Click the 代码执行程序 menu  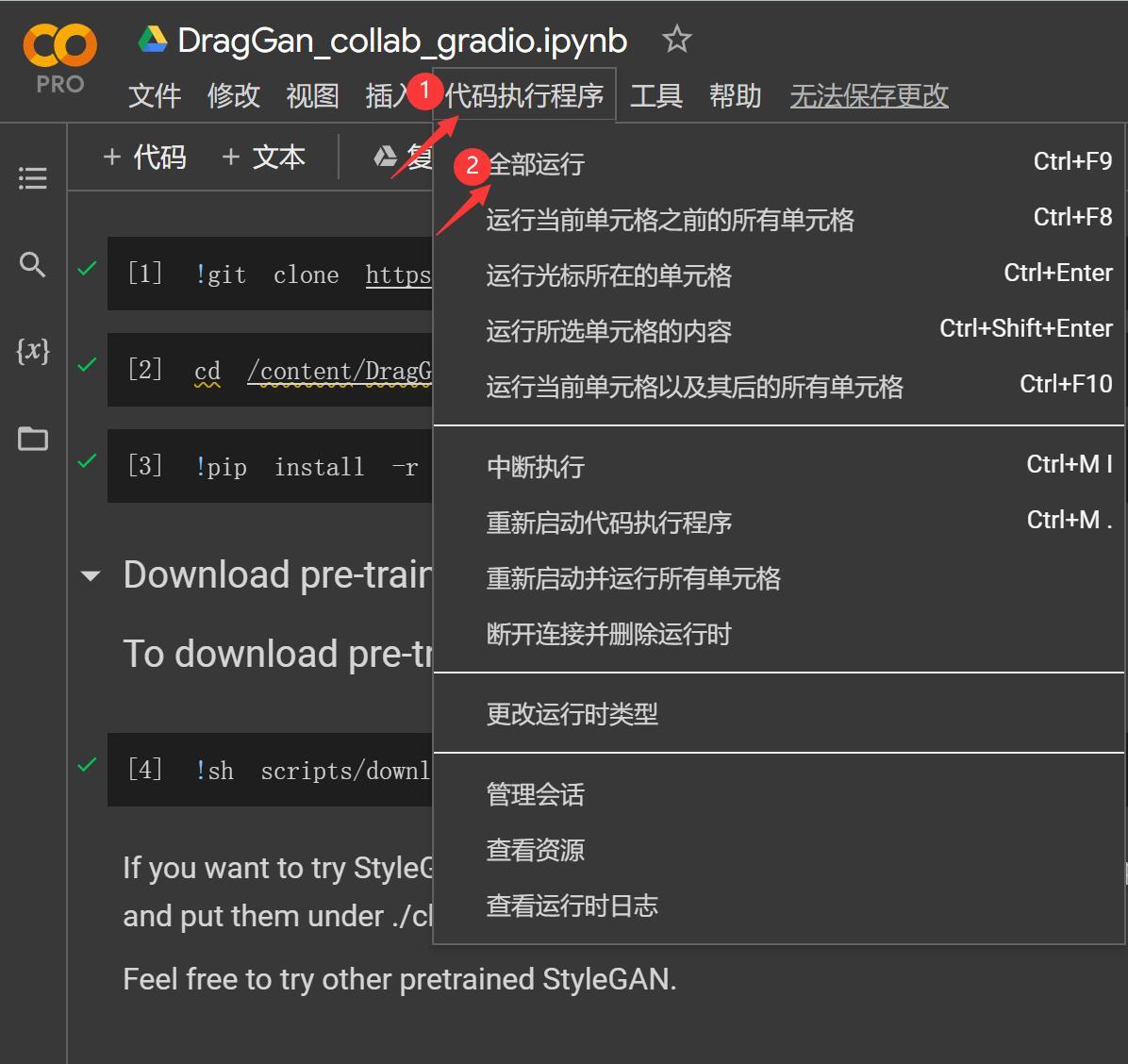pyautogui.click(x=523, y=95)
